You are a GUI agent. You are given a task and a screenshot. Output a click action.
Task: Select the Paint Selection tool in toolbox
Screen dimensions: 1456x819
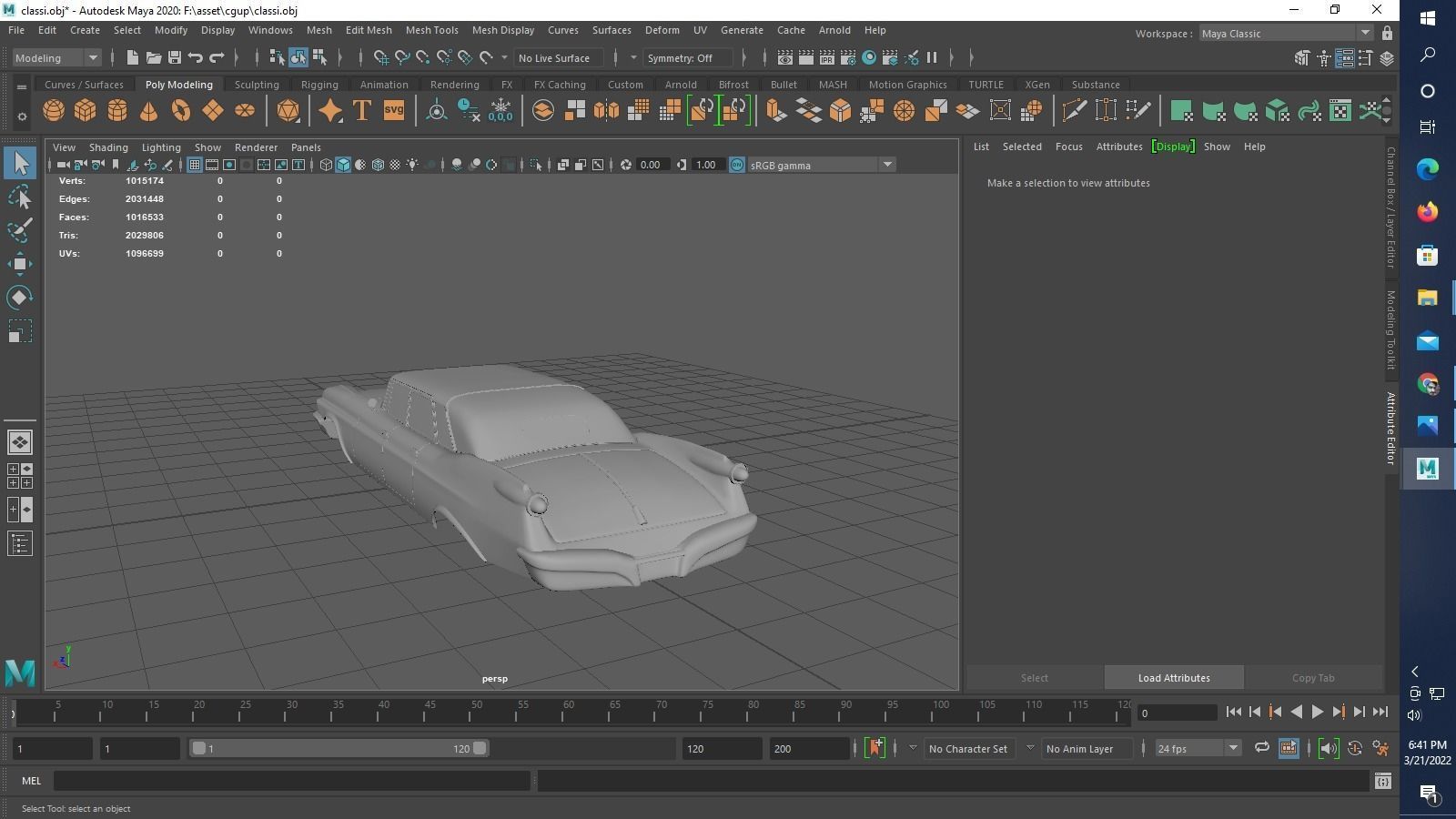20,230
